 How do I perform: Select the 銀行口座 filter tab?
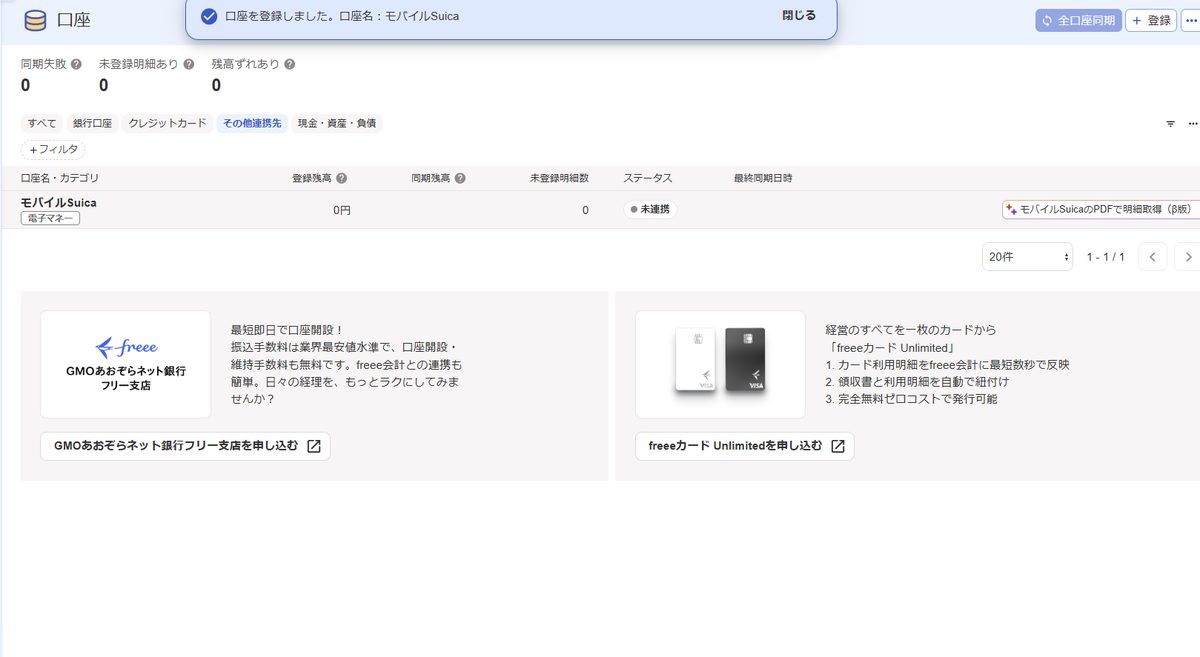92,124
